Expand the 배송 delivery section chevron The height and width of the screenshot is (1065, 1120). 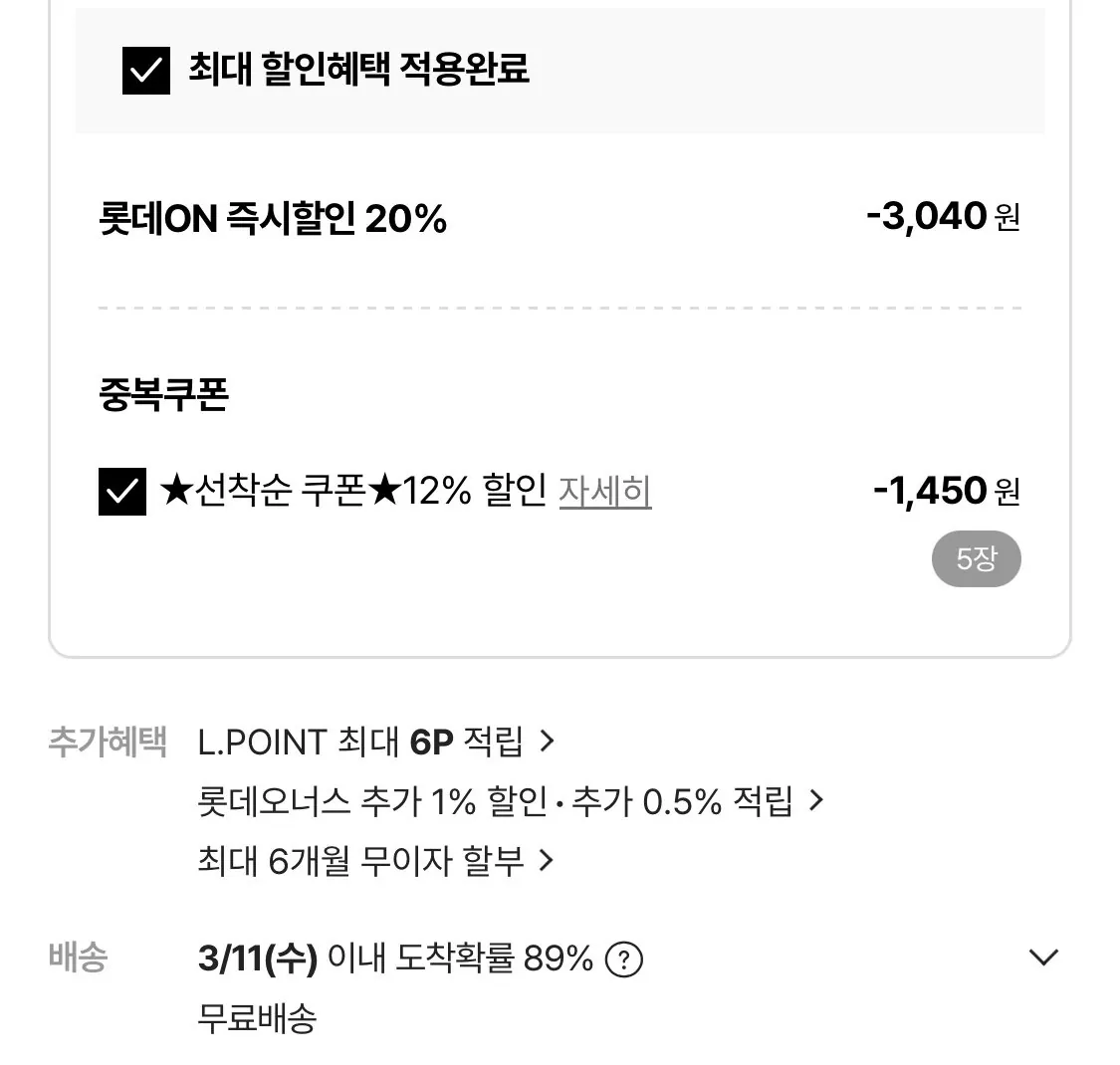pos(1042,957)
